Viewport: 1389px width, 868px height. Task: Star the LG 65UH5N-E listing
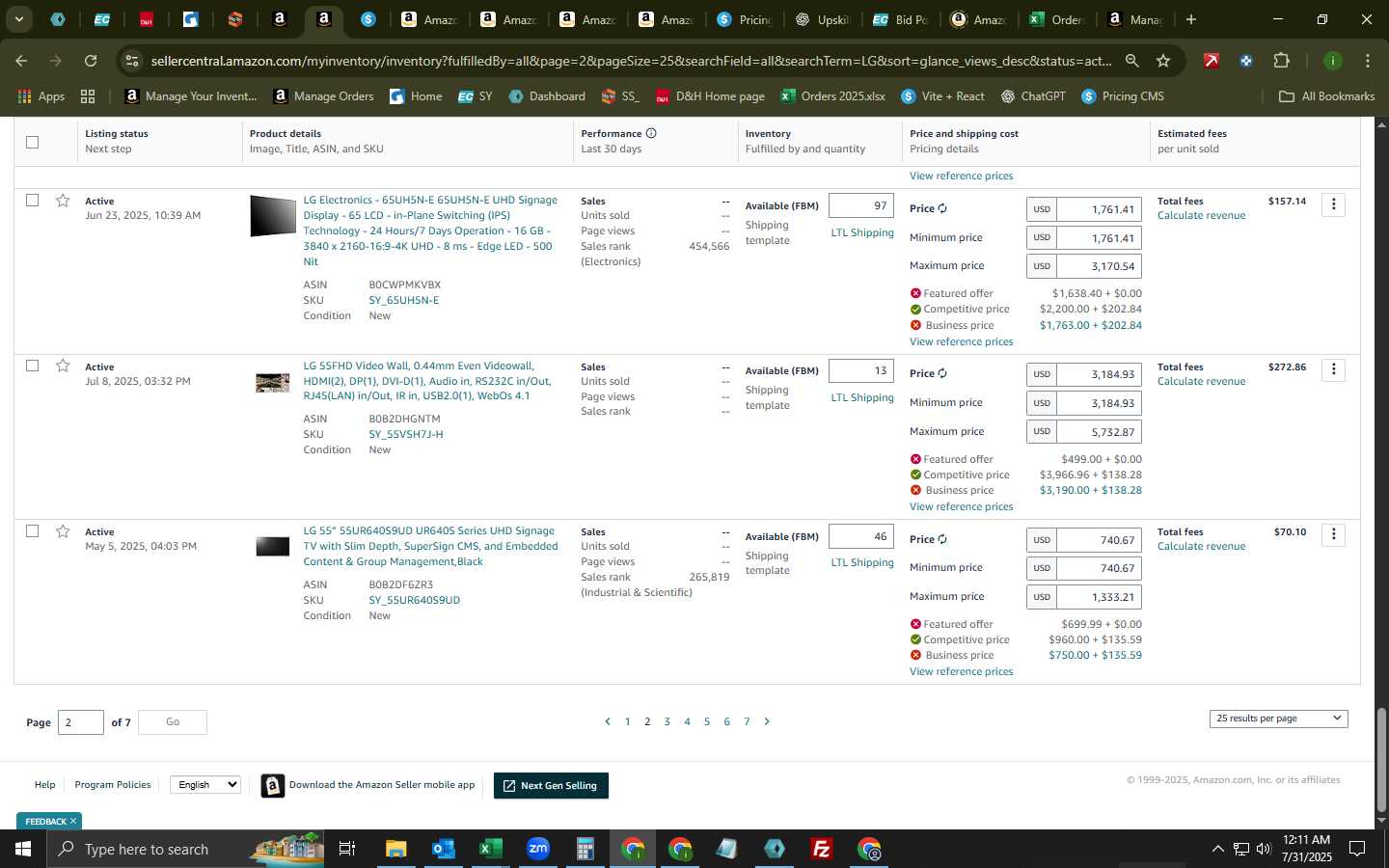click(x=63, y=201)
